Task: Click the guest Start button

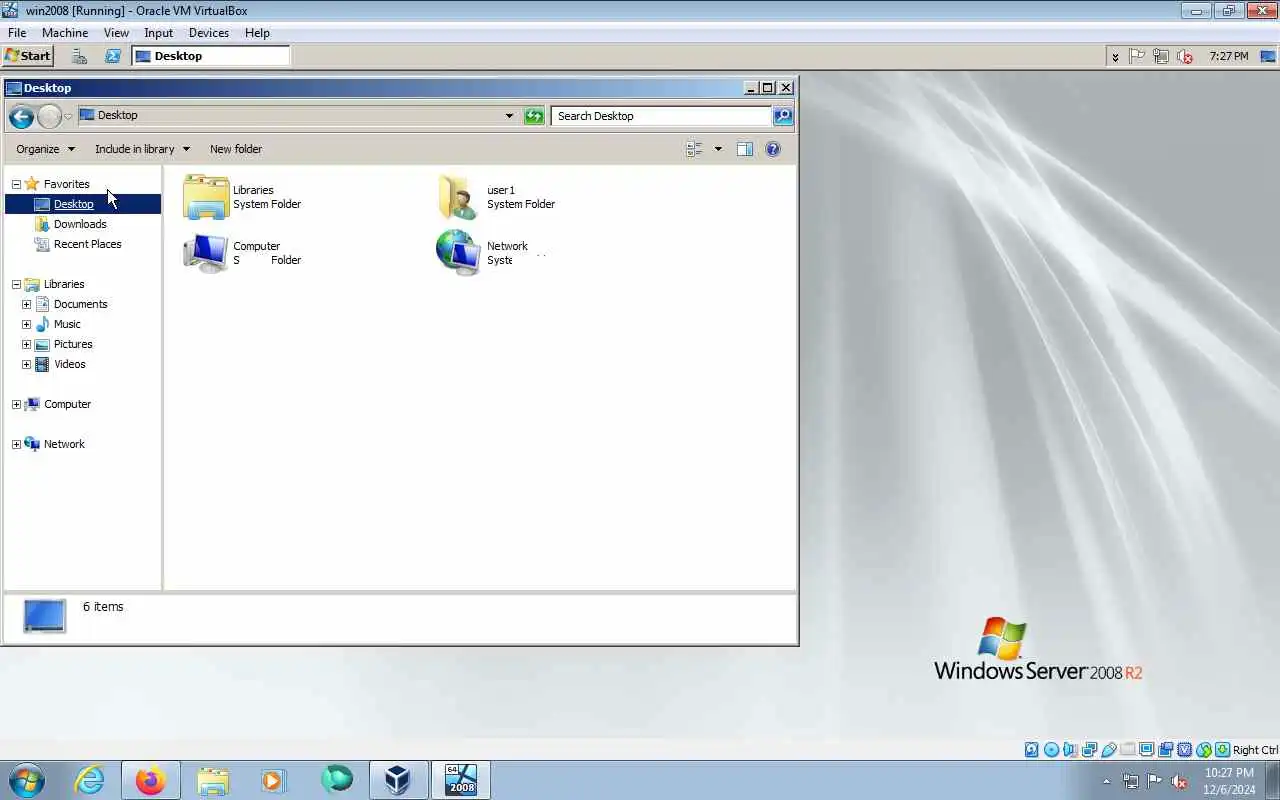Action: (27, 56)
